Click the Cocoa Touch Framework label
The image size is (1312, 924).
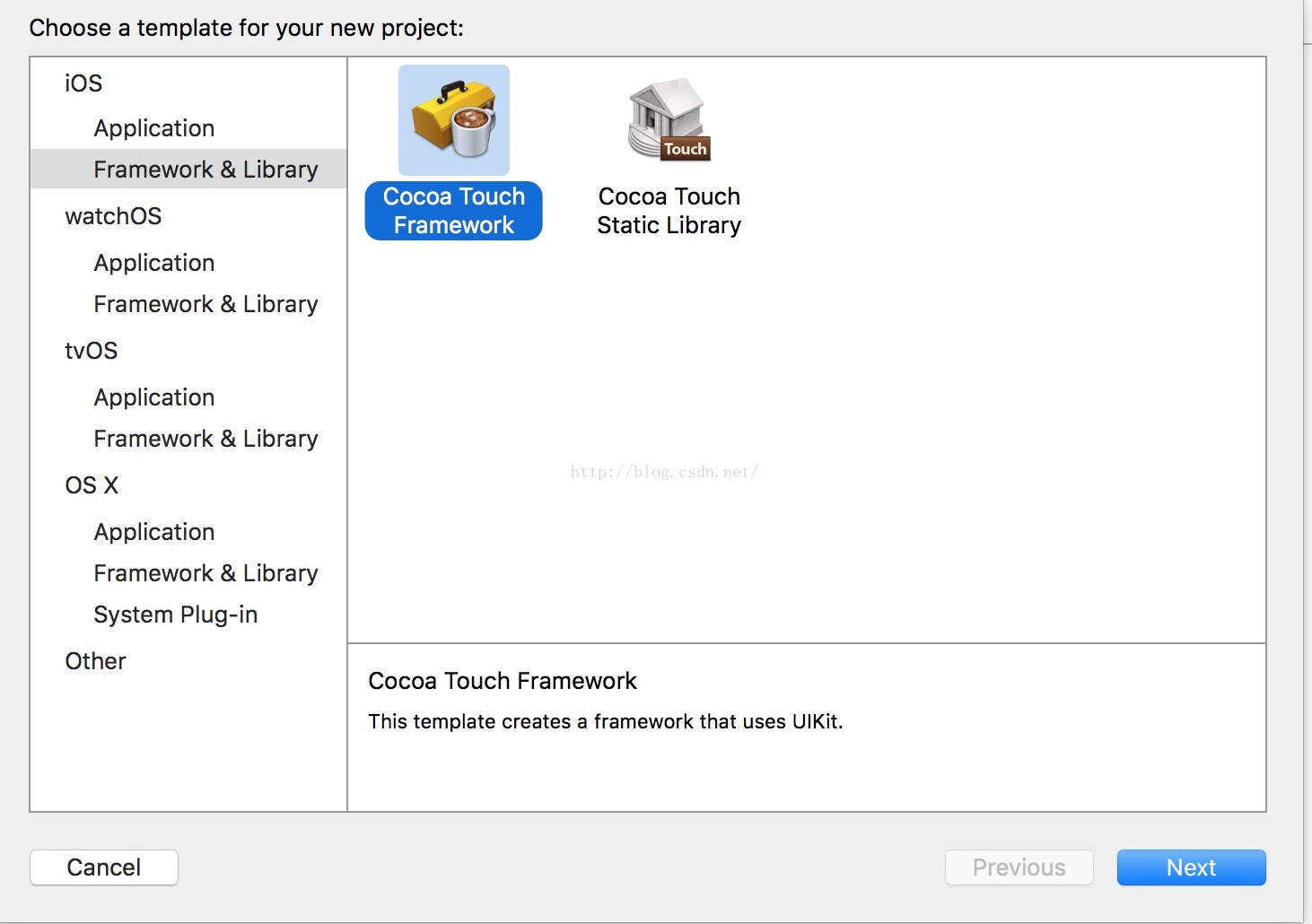(454, 211)
